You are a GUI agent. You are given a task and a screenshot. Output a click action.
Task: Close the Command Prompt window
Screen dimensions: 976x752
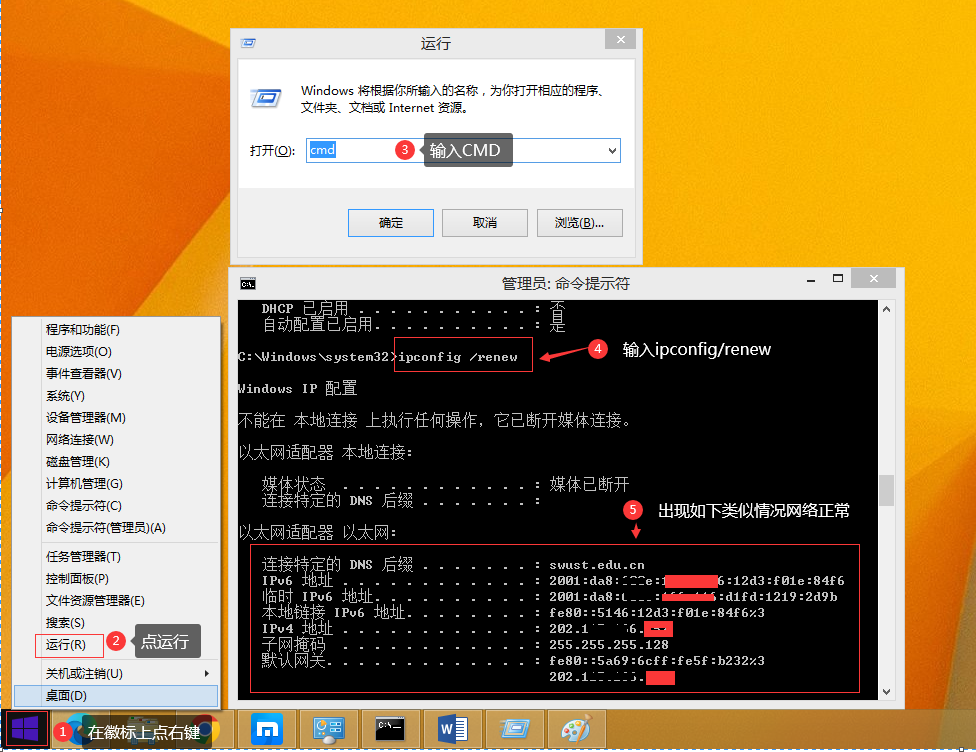tap(873, 278)
